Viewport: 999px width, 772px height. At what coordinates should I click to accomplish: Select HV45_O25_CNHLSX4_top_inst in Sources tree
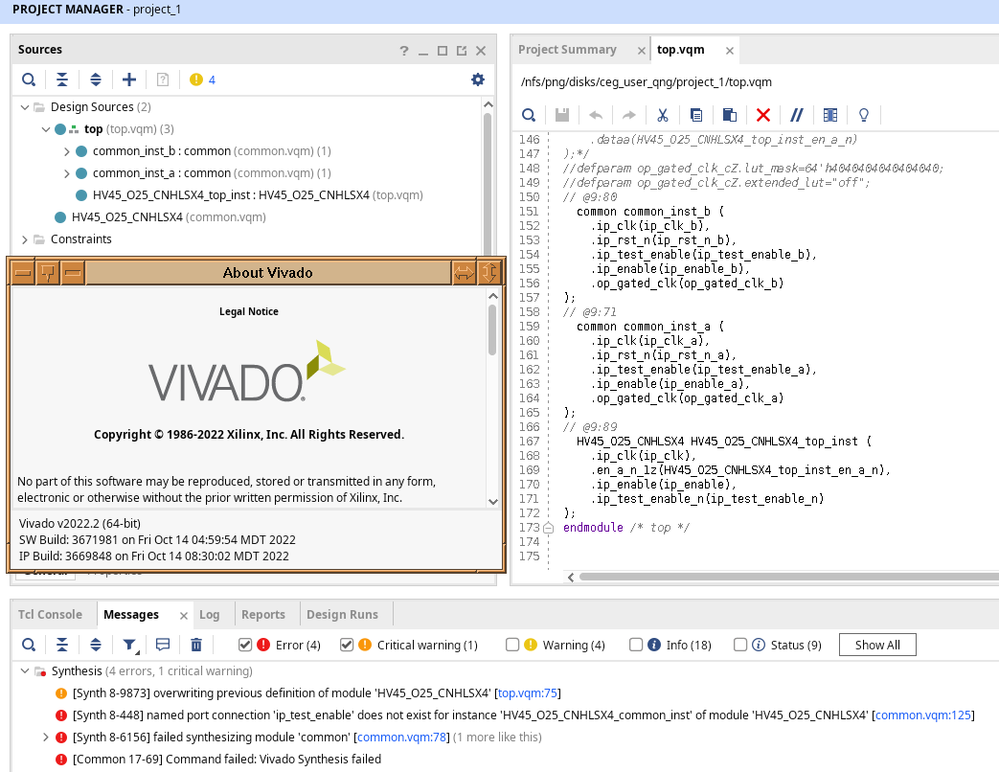[257, 196]
